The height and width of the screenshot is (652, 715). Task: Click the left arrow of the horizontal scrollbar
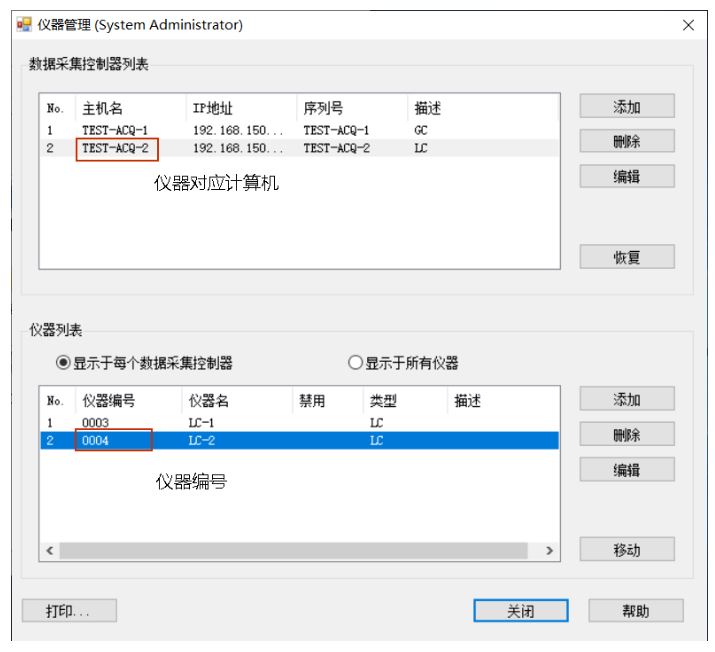coord(50,551)
